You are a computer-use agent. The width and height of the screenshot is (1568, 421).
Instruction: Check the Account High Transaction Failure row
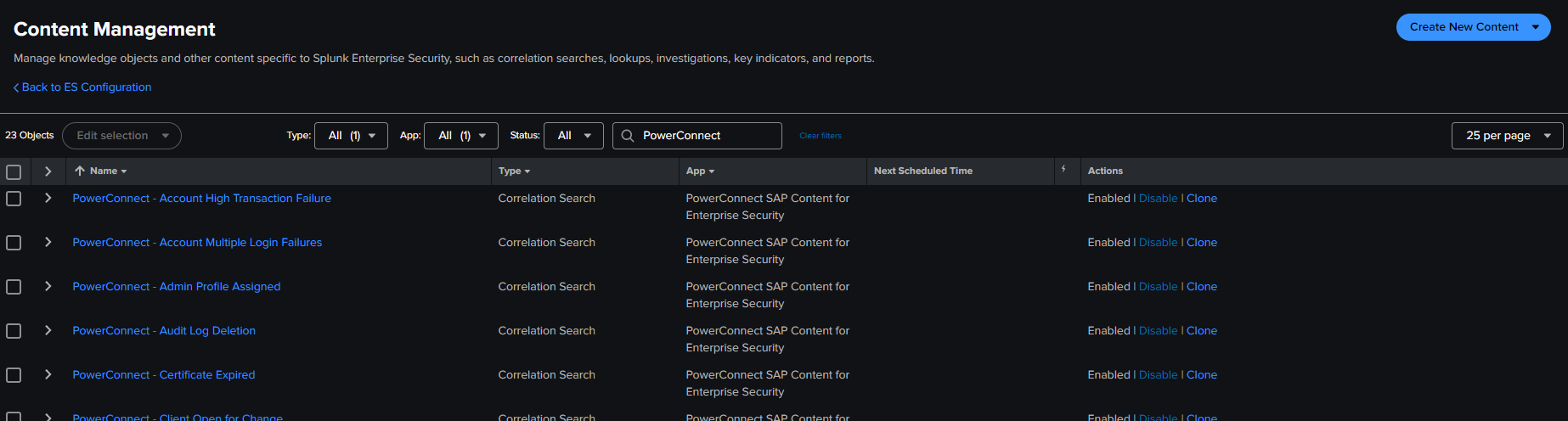tap(14, 199)
